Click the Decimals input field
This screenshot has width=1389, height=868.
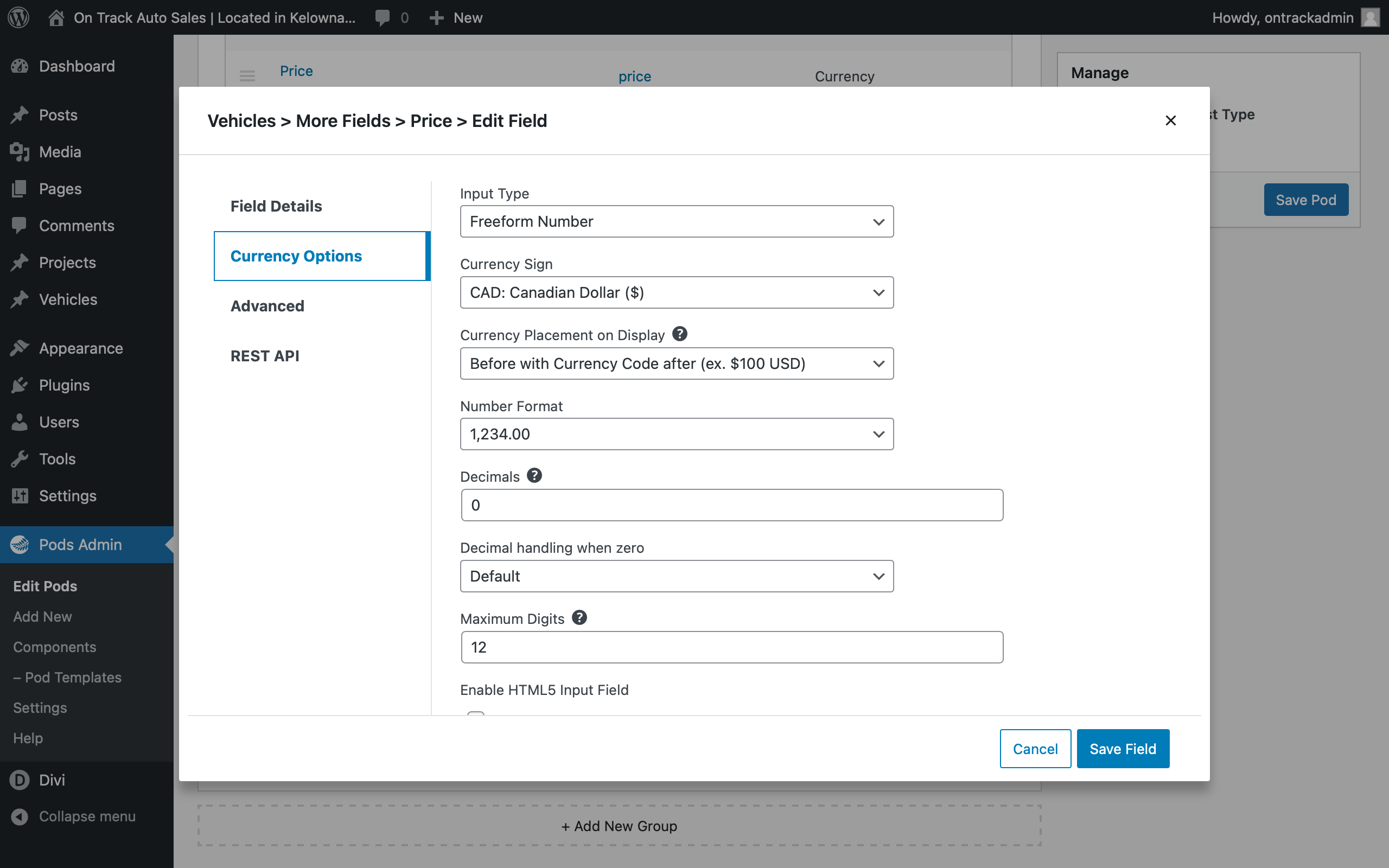click(x=732, y=505)
